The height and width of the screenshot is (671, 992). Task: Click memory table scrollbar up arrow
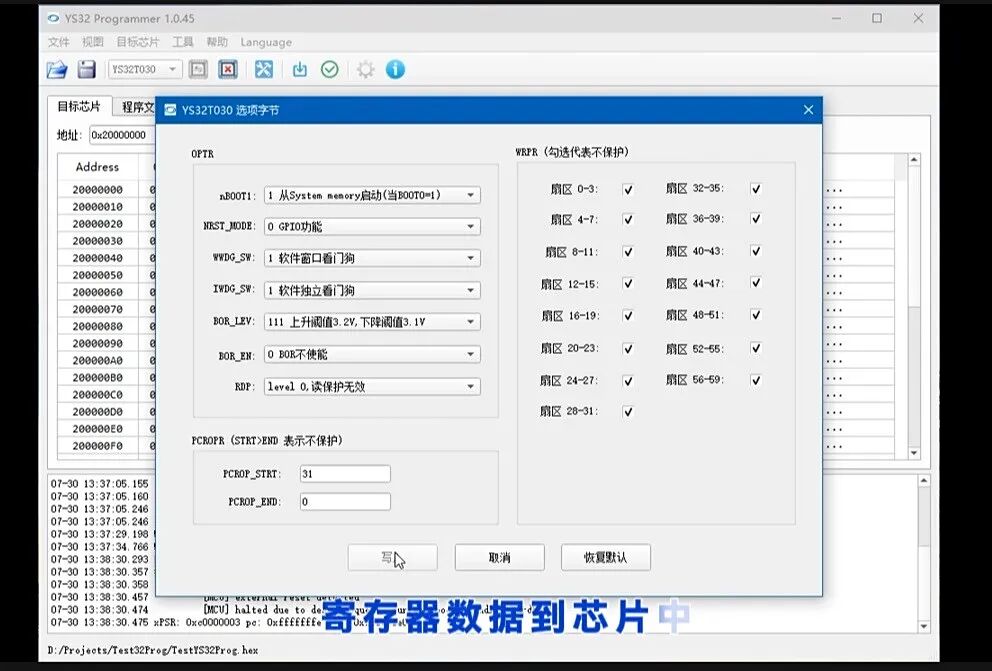[x=914, y=160]
